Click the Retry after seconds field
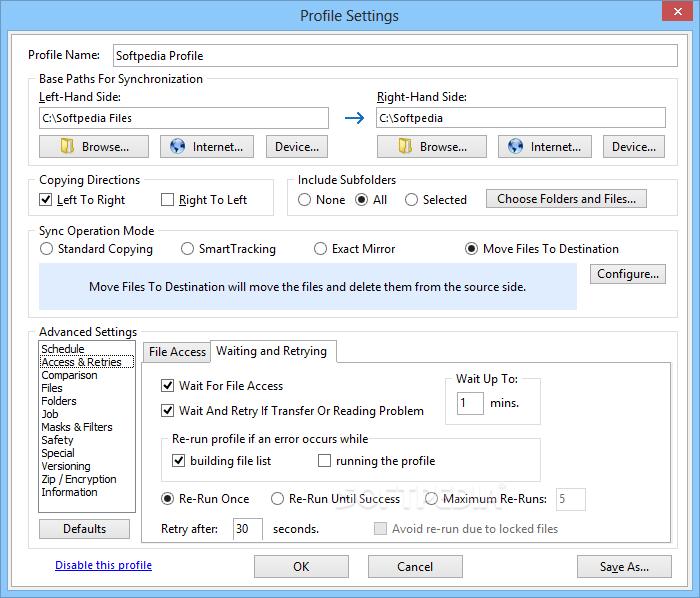Screen dimensions: 700x598 click(248, 529)
